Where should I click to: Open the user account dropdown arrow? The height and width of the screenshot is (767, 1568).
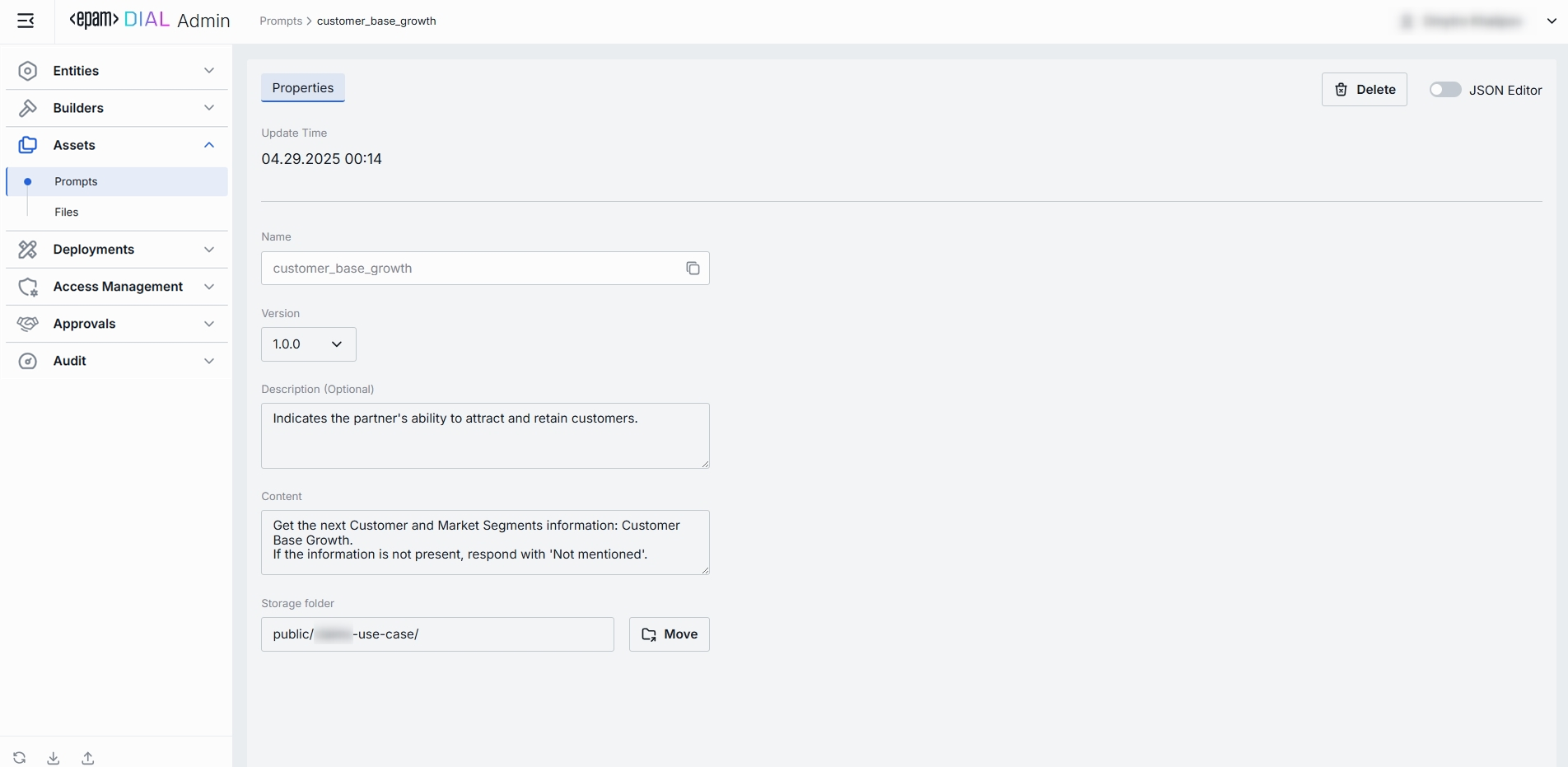click(1552, 21)
